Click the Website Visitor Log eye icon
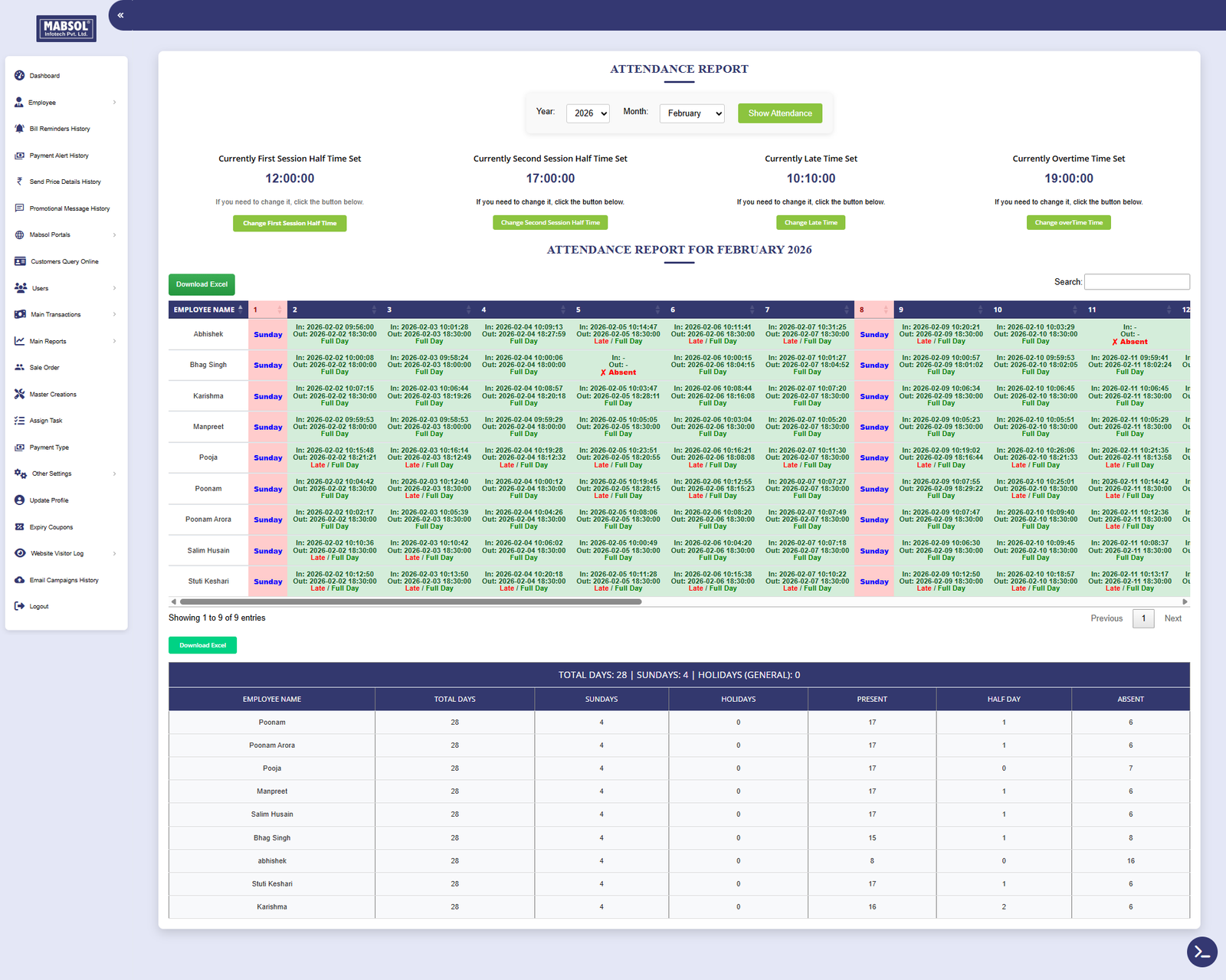Image resolution: width=1226 pixels, height=980 pixels. pyautogui.click(x=20, y=553)
